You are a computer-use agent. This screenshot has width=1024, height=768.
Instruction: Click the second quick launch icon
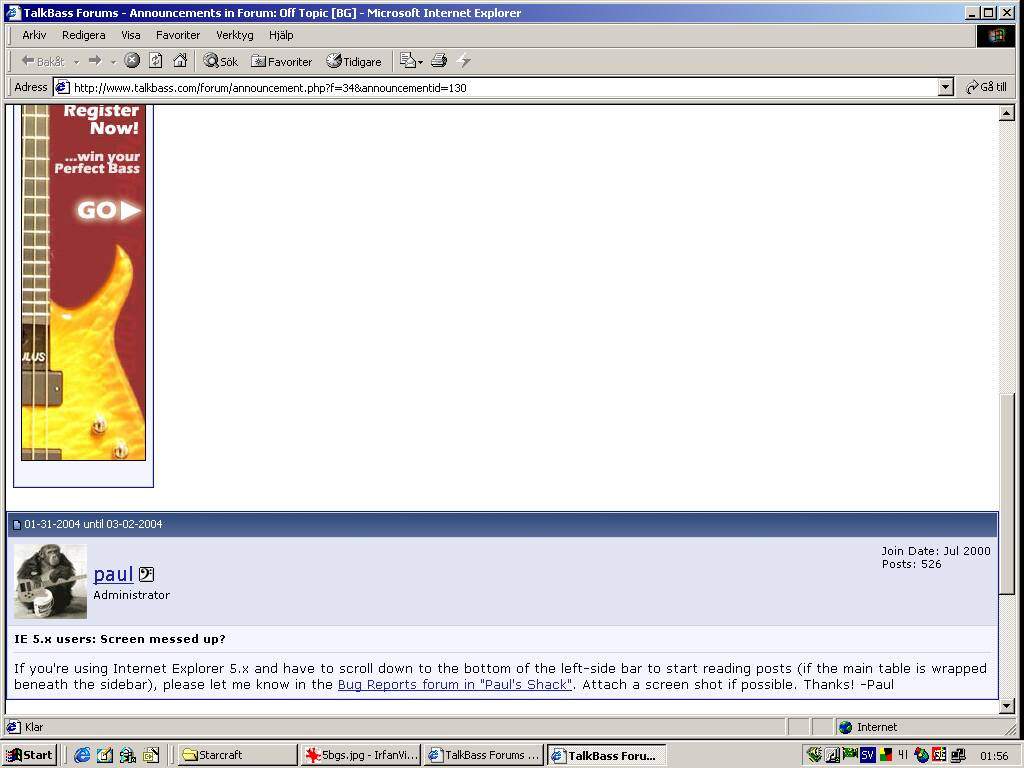pyautogui.click(x=104, y=756)
